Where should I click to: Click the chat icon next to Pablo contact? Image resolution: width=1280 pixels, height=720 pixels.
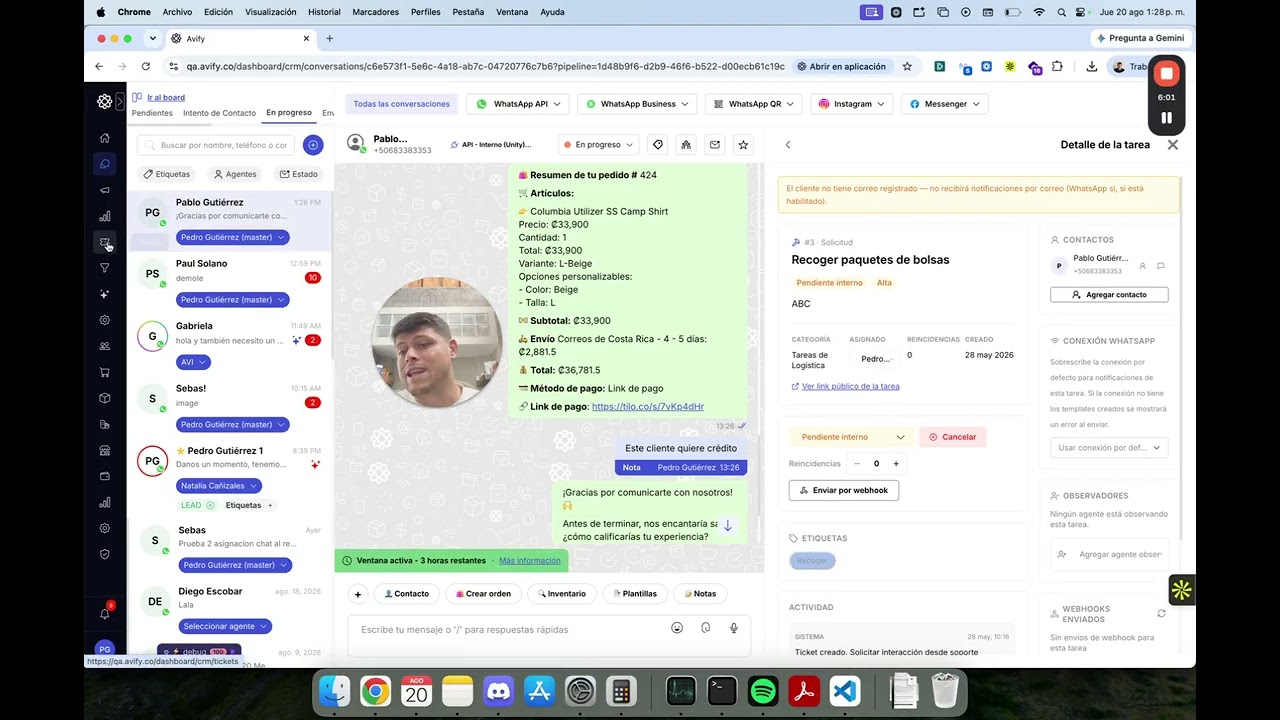click(1161, 266)
